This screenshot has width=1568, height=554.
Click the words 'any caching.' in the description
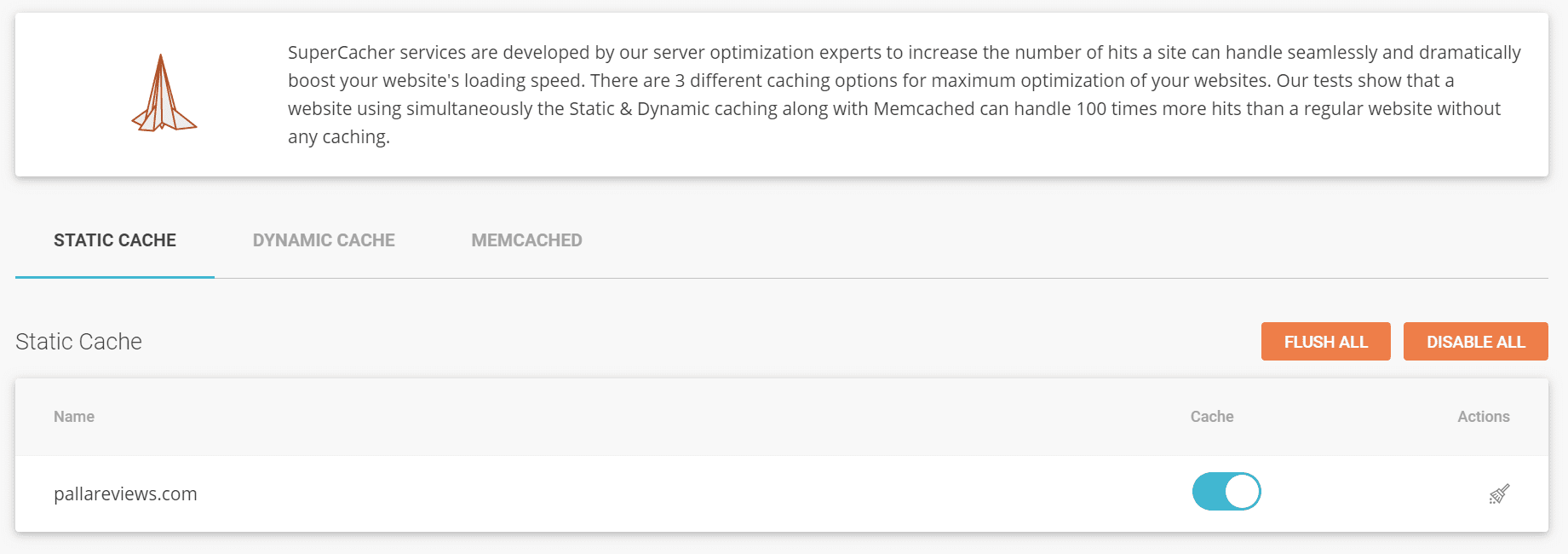click(339, 137)
